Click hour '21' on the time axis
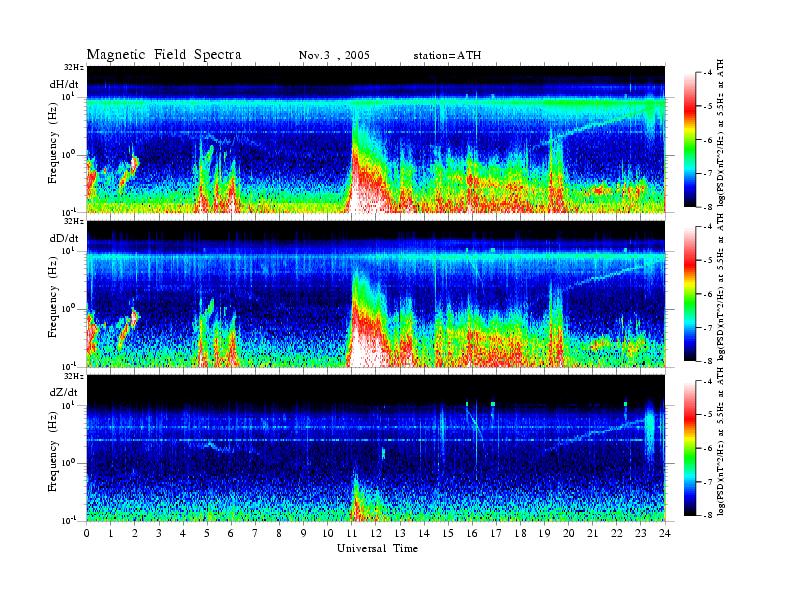 click(x=592, y=534)
